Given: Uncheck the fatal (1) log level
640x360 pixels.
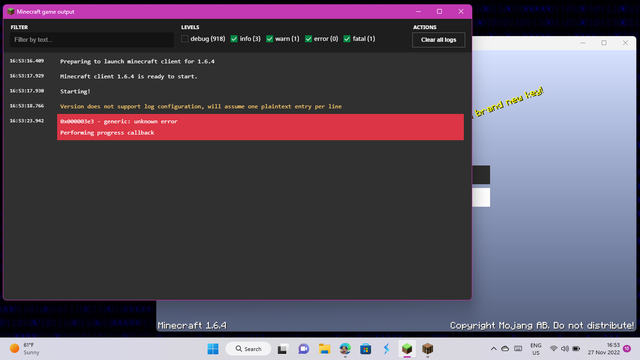Looking at the screenshot, I should coord(347,39).
